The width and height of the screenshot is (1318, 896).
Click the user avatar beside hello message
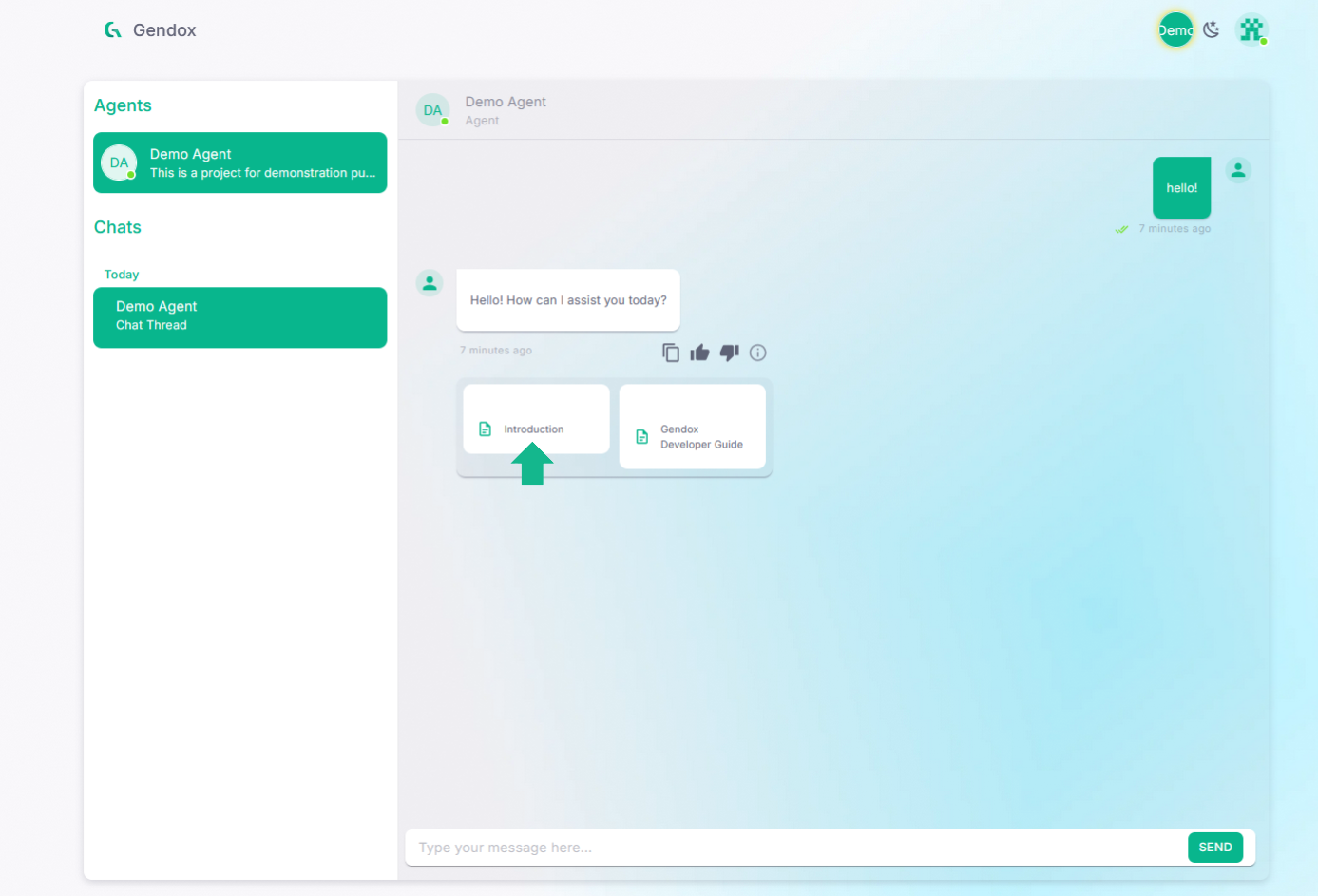click(x=1237, y=170)
